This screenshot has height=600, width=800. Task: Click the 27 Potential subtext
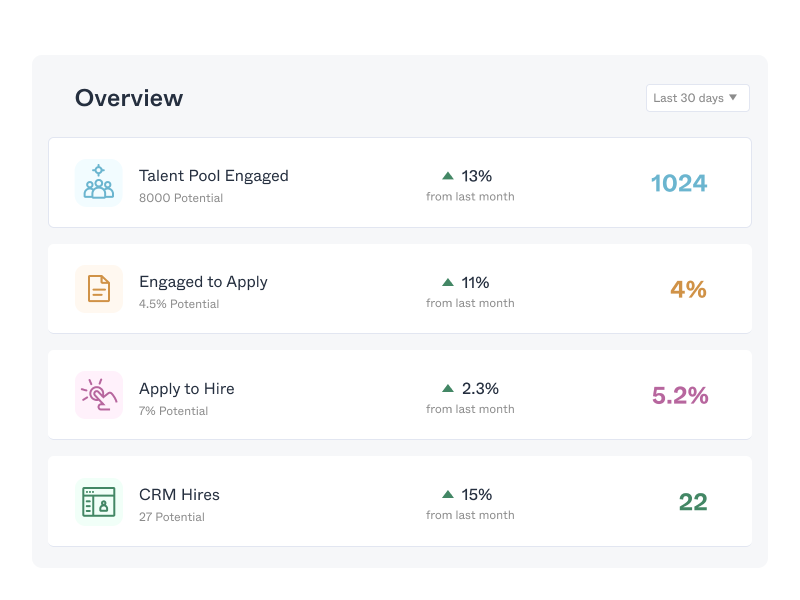(171, 517)
